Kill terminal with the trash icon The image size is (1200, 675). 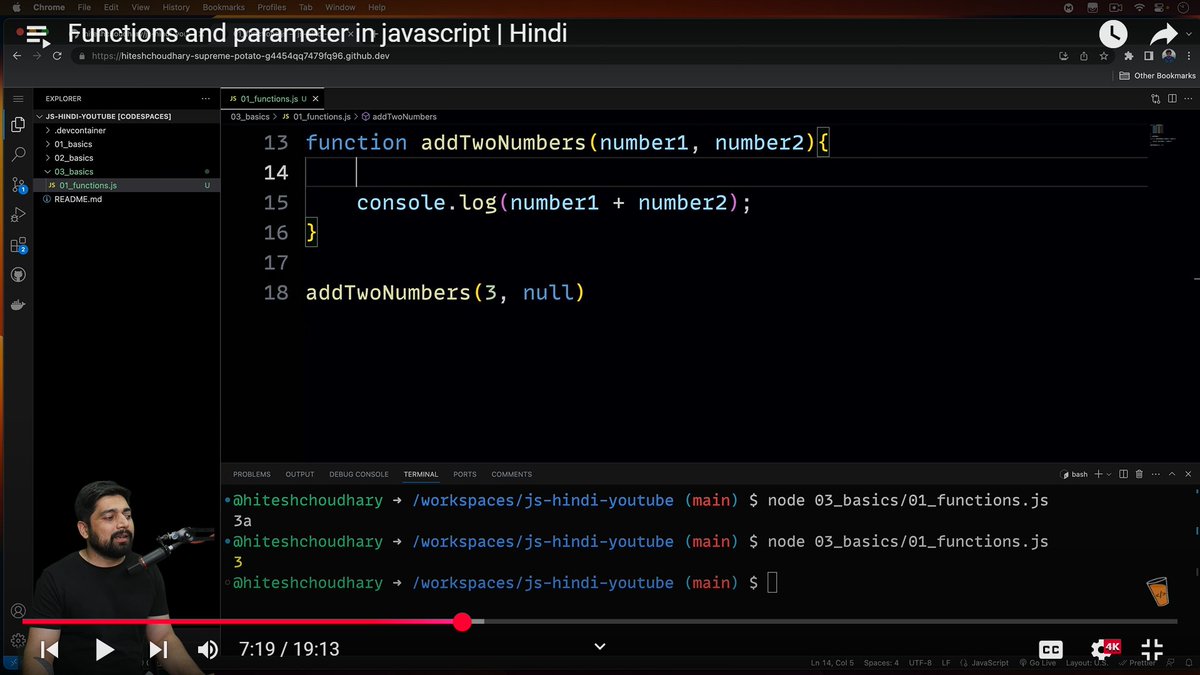[x=1138, y=474]
